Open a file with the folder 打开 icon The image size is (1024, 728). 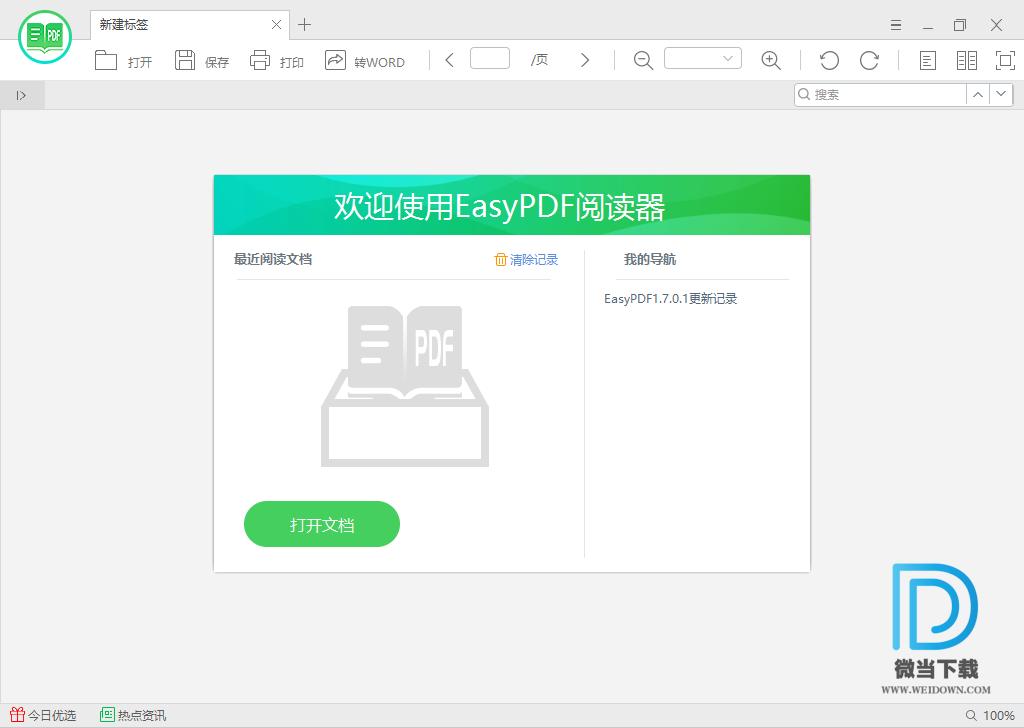pos(106,61)
